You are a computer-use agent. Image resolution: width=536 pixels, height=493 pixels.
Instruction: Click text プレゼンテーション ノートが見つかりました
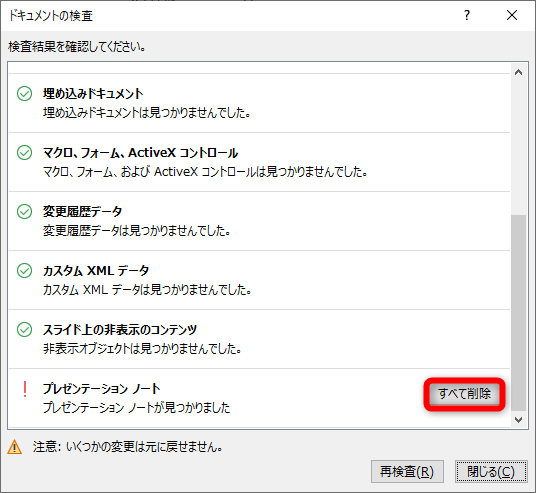[x=137, y=408]
